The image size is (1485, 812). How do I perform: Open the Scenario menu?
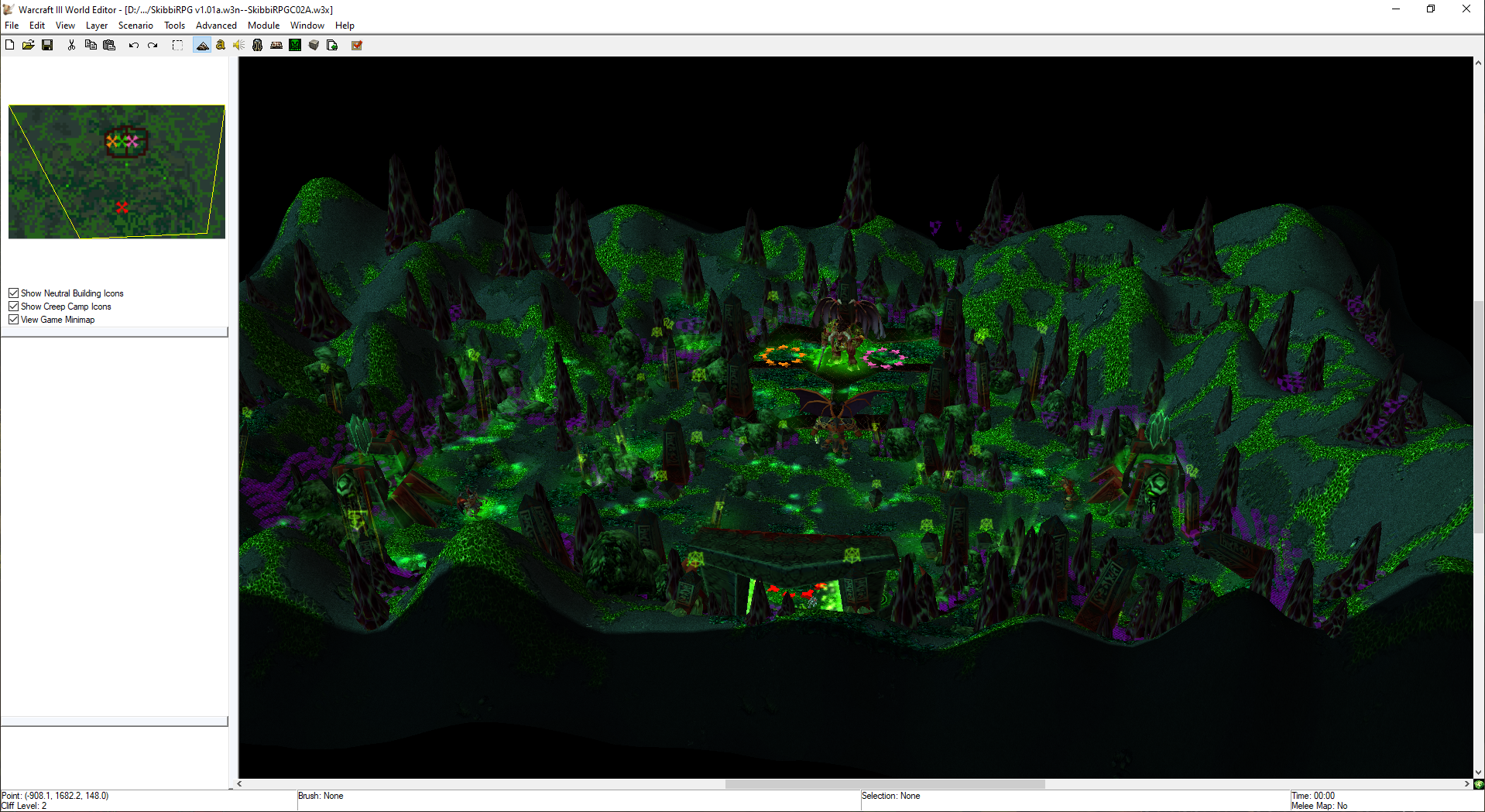click(135, 26)
